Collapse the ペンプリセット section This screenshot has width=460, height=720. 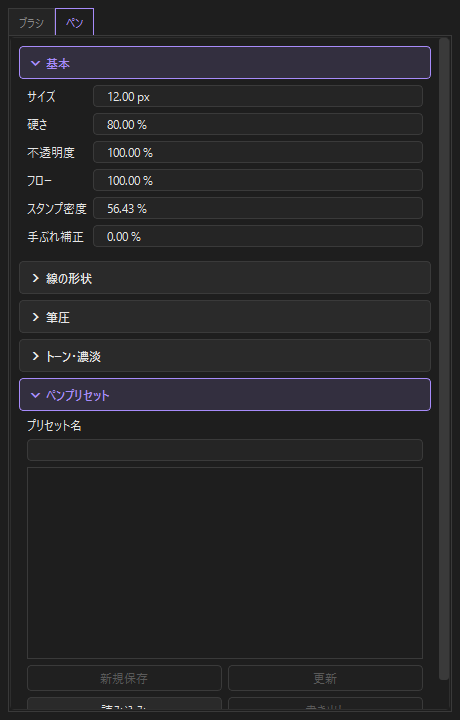click(x=225, y=395)
